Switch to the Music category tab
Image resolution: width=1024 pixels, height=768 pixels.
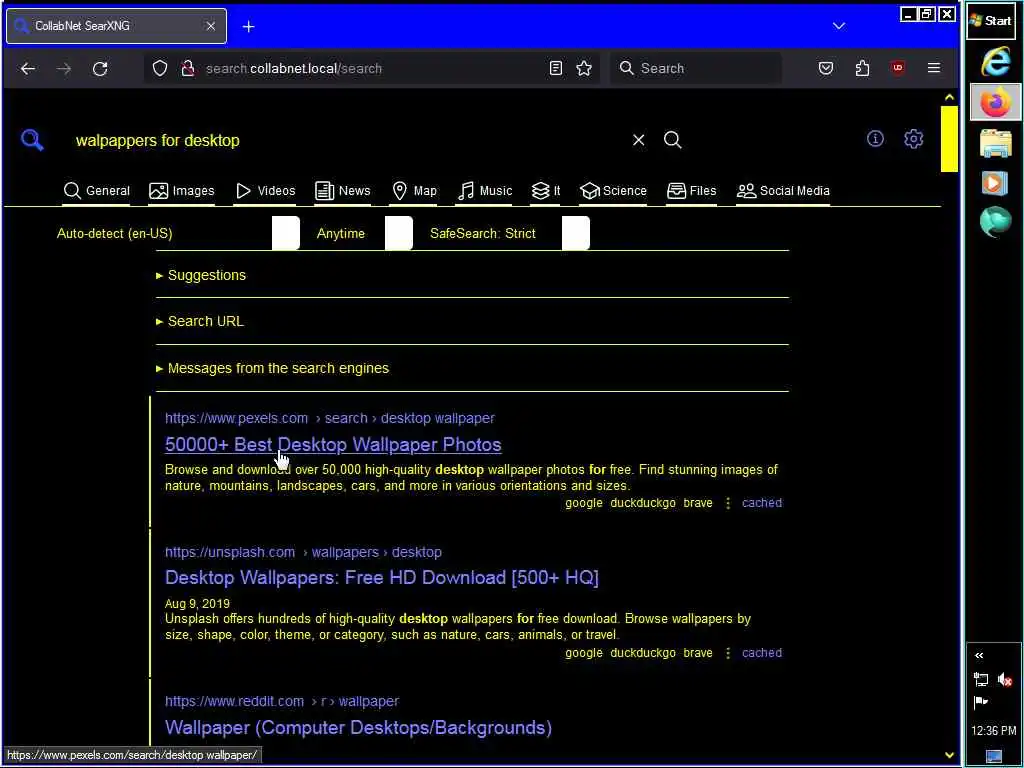click(485, 191)
